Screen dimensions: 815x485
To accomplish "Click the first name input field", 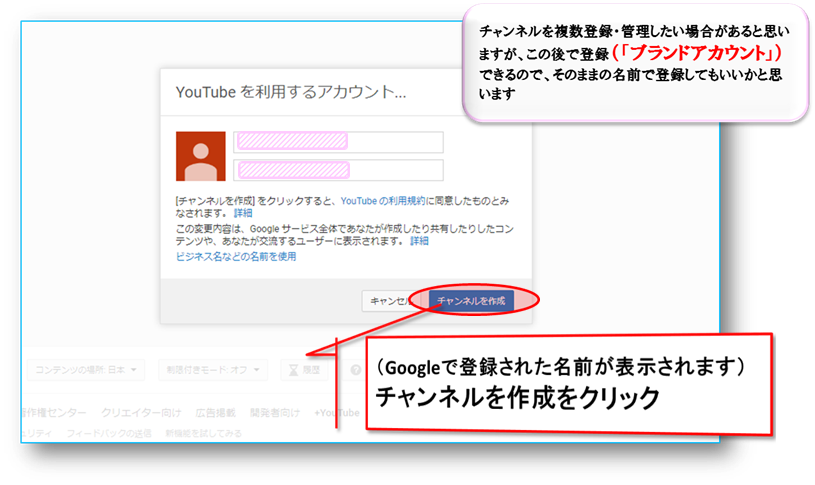I will pyautogui.click(x=338, y=142).
